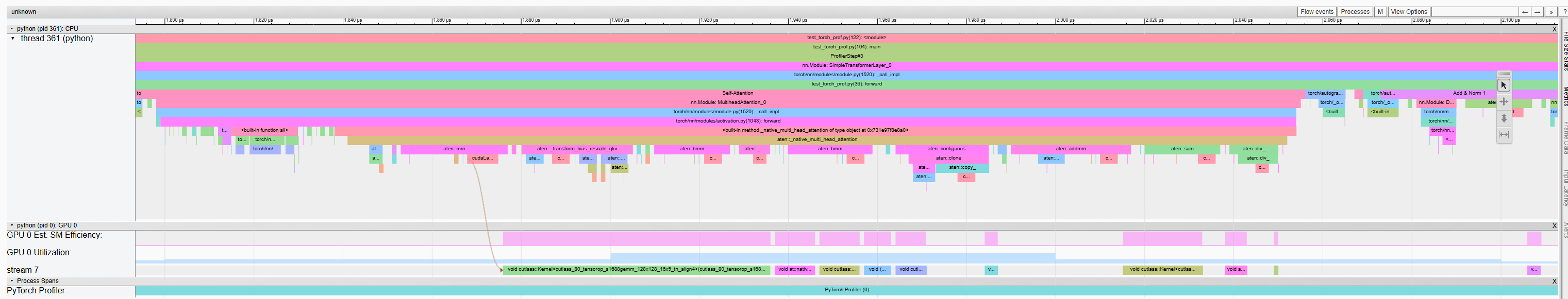Click the 'unknown' trace title text
Screen dimensions: 1568x299
click(x=23, y=11)
